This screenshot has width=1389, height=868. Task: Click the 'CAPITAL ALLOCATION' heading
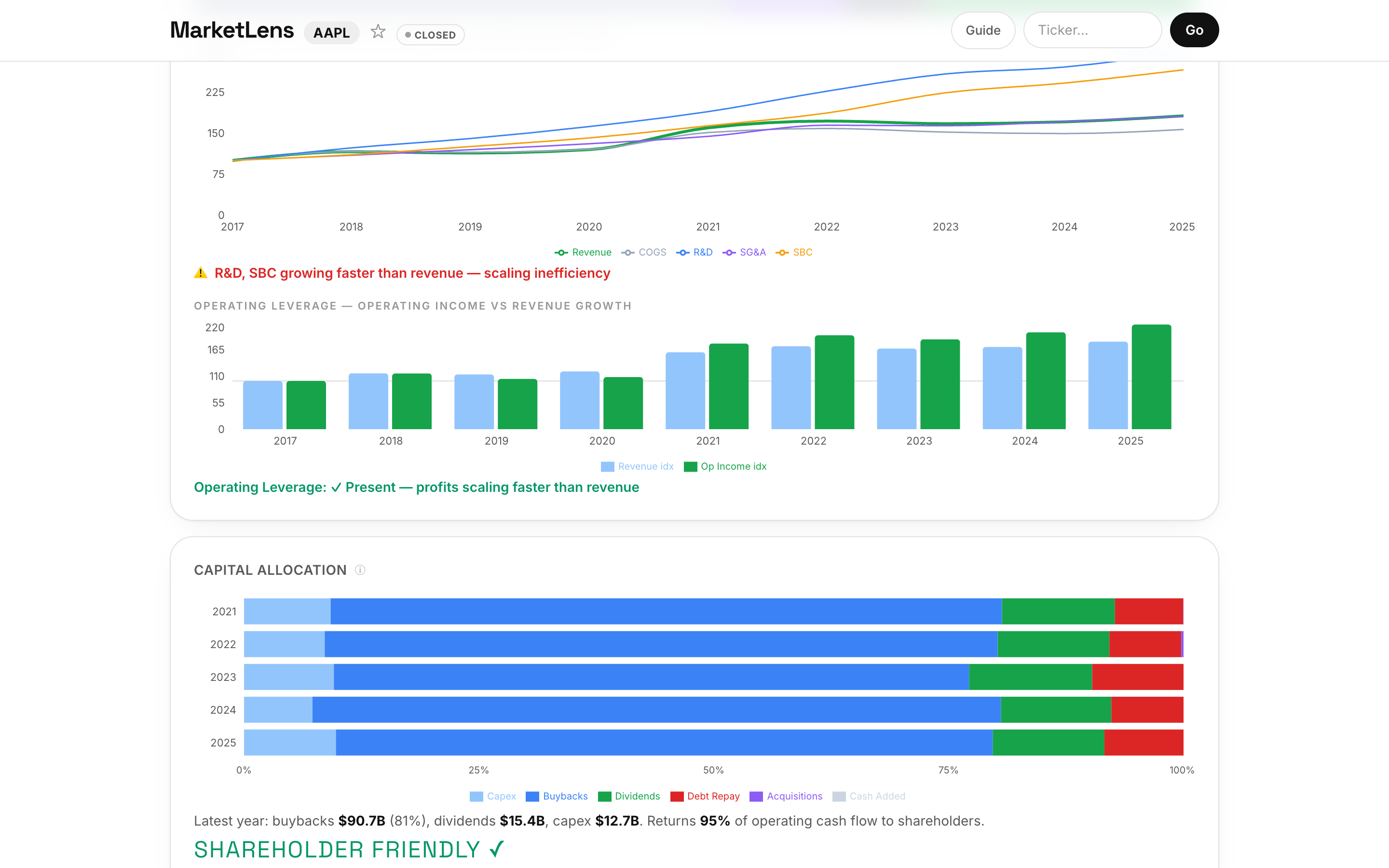[271, 570]
